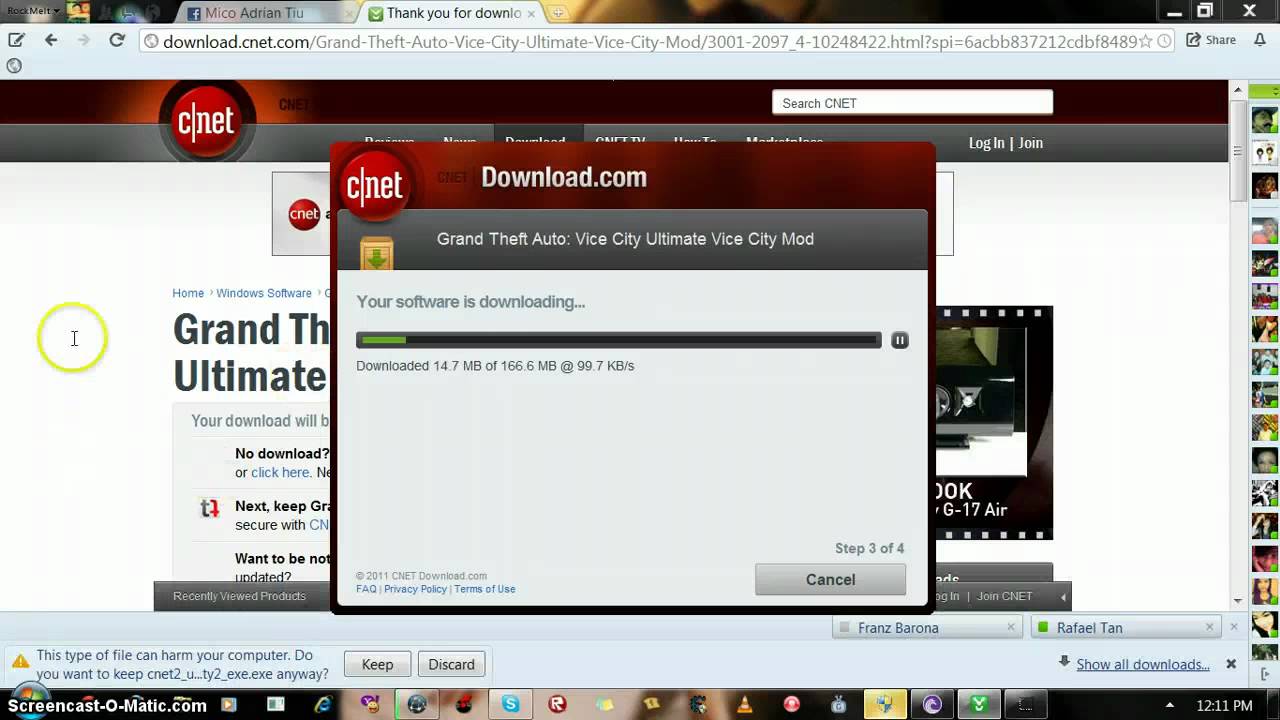Discard the flagged download
Viewport: 1280px width, 720px height.
click(451, 664)
